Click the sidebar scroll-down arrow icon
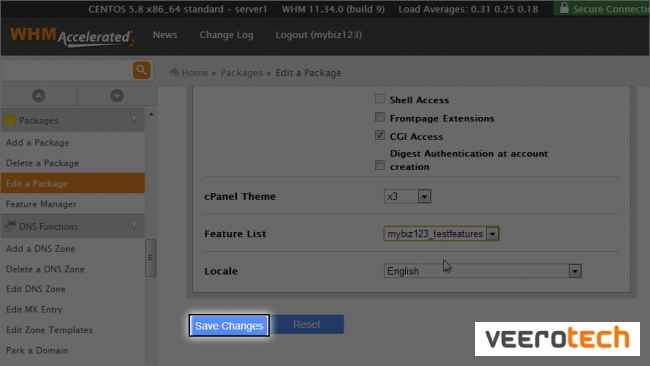 pos(117,96)
